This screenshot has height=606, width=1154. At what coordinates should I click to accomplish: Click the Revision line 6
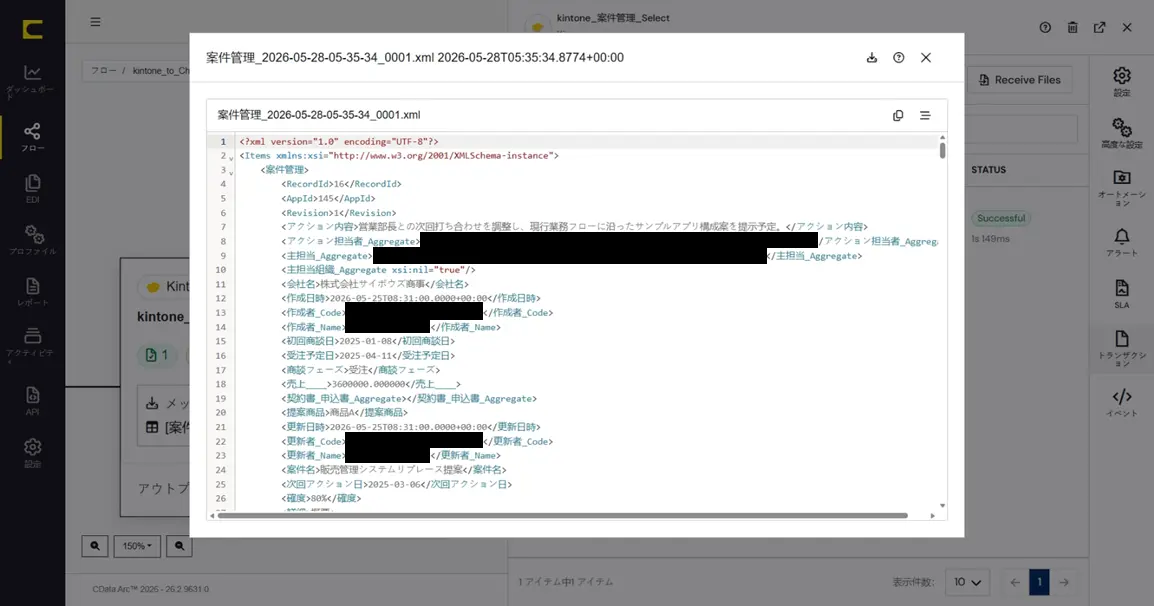click(x=338, y=213)
